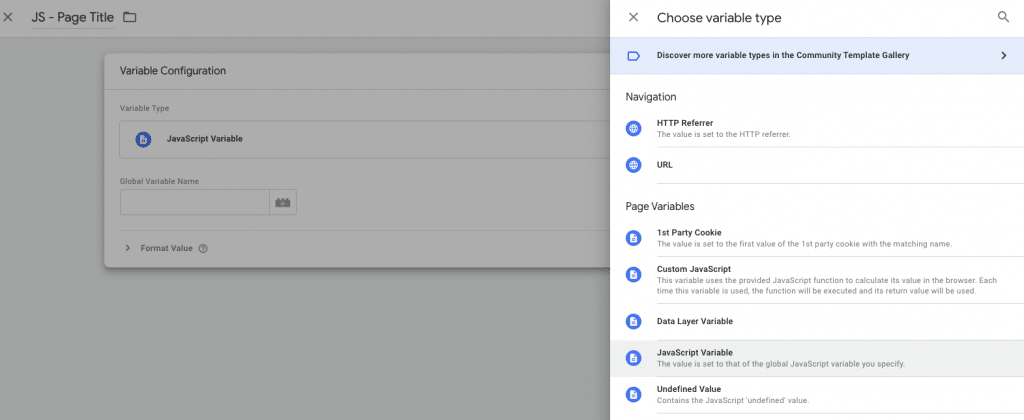Click the selected JavaScript Variable type box
This screenshot has width=1024, height=420.
click(x=360, y=139)
